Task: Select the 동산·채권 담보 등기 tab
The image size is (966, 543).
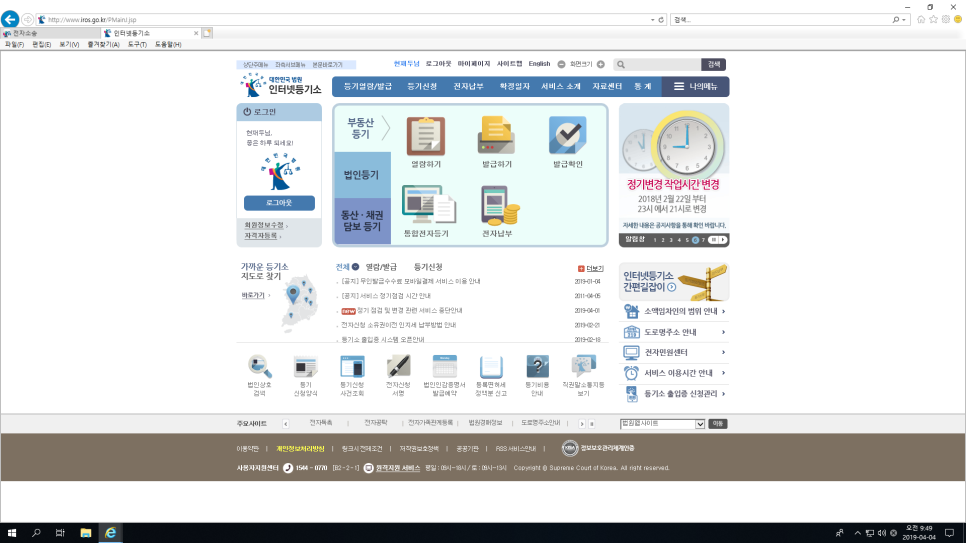Action: [362, 221]
